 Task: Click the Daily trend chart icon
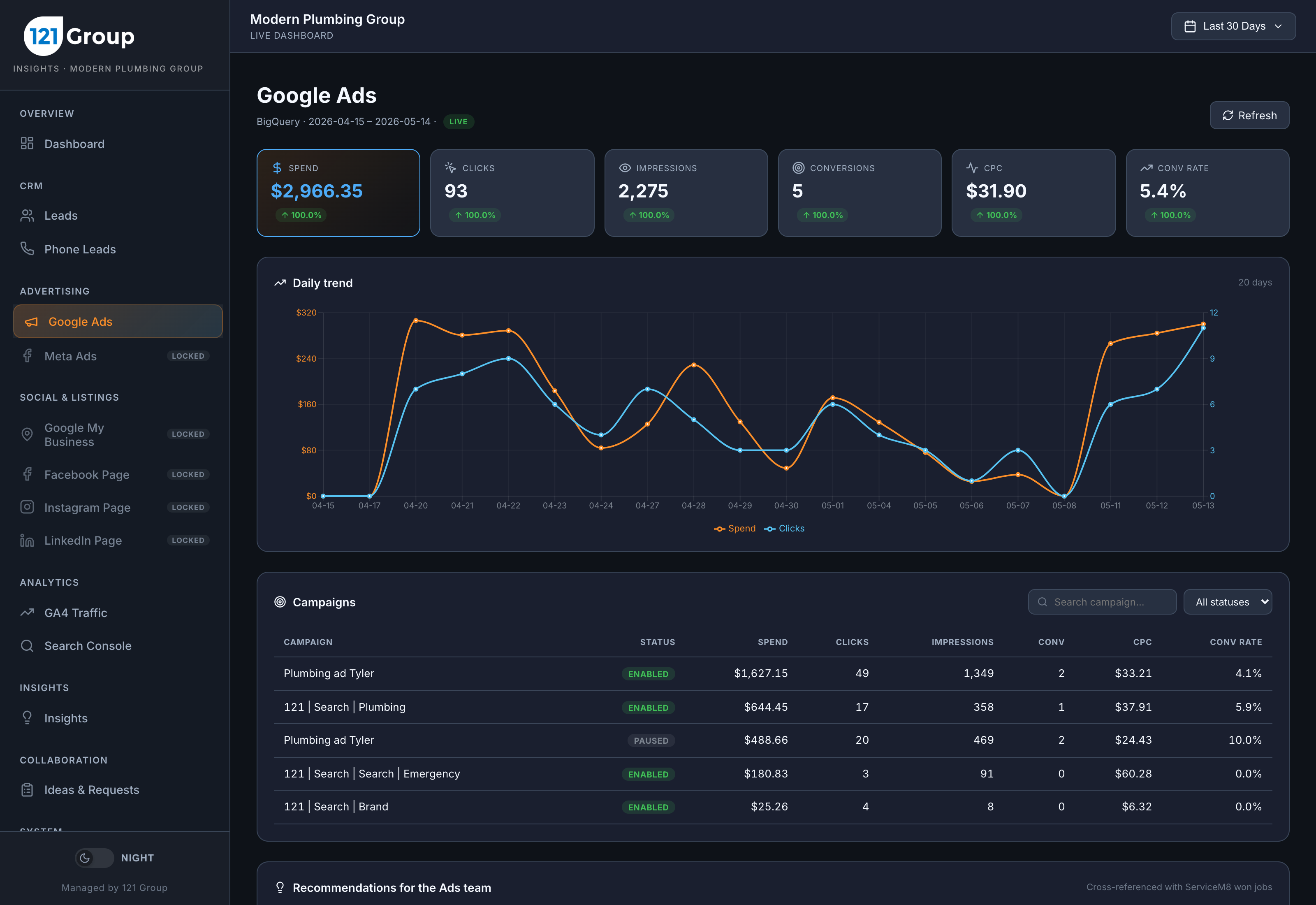(280, 282)
